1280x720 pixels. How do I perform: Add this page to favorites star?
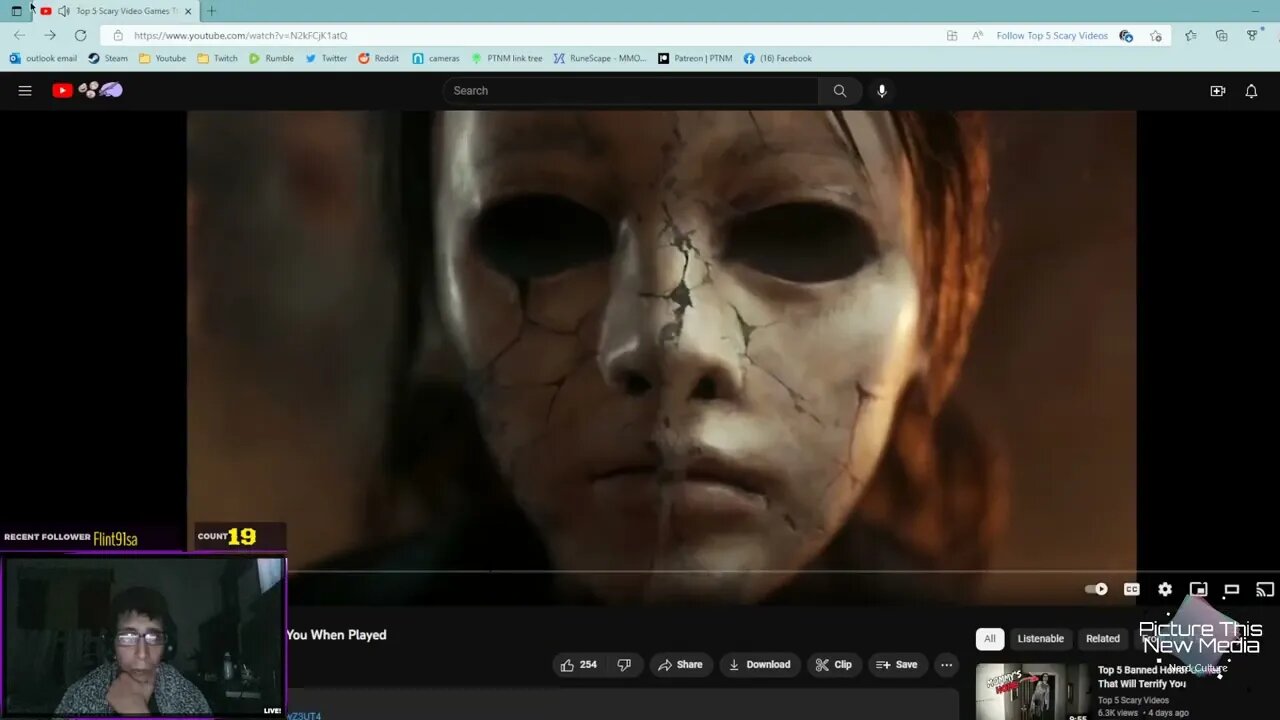[x=1156, y=35]
